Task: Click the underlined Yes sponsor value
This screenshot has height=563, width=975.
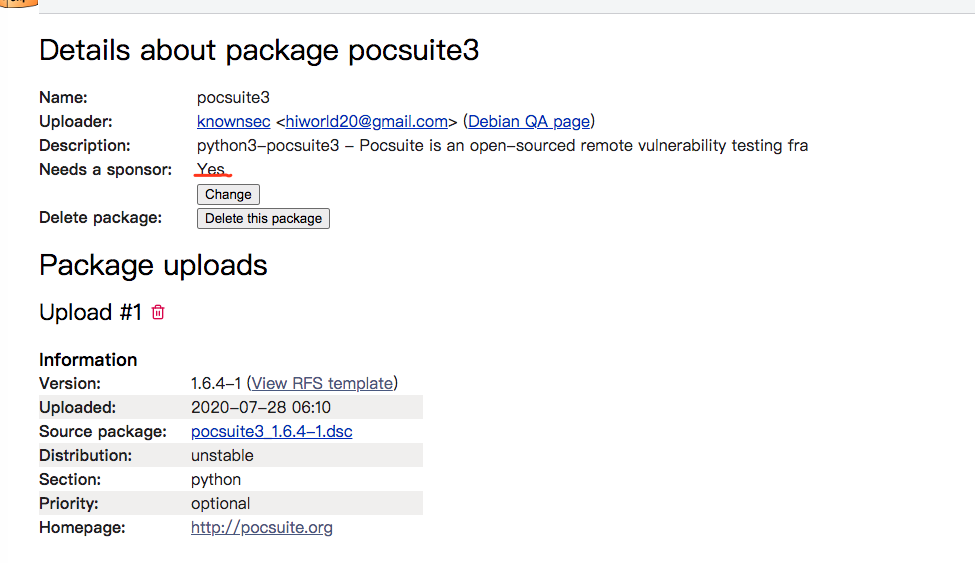Action: click(x=211, y=169)
